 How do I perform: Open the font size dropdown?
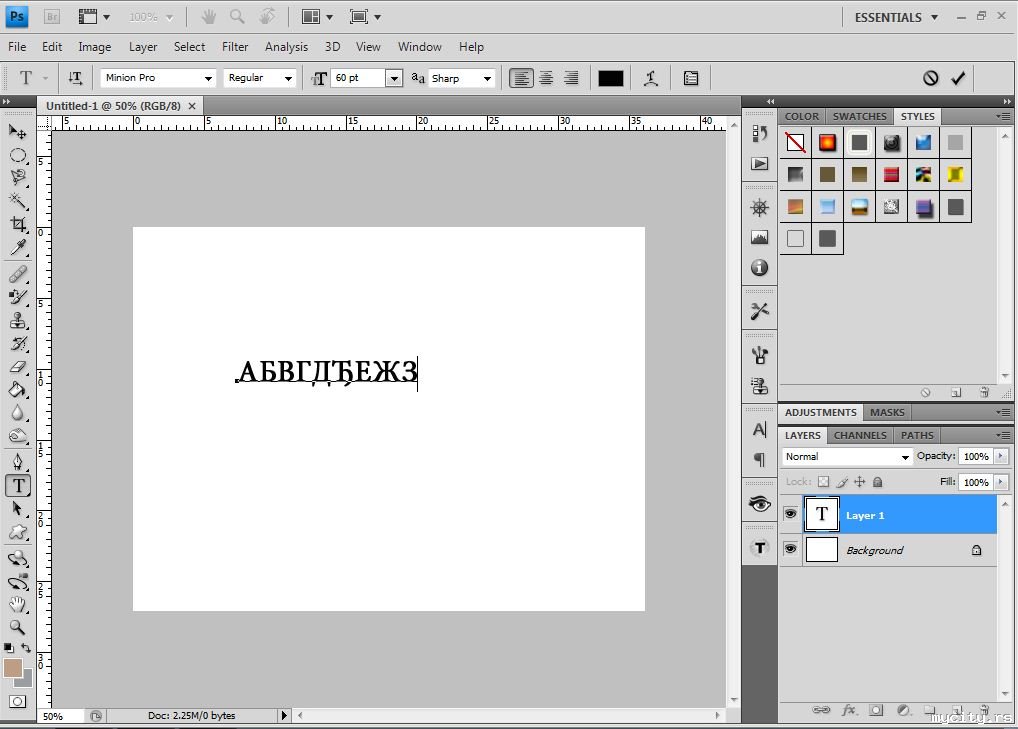pos(393,78)
